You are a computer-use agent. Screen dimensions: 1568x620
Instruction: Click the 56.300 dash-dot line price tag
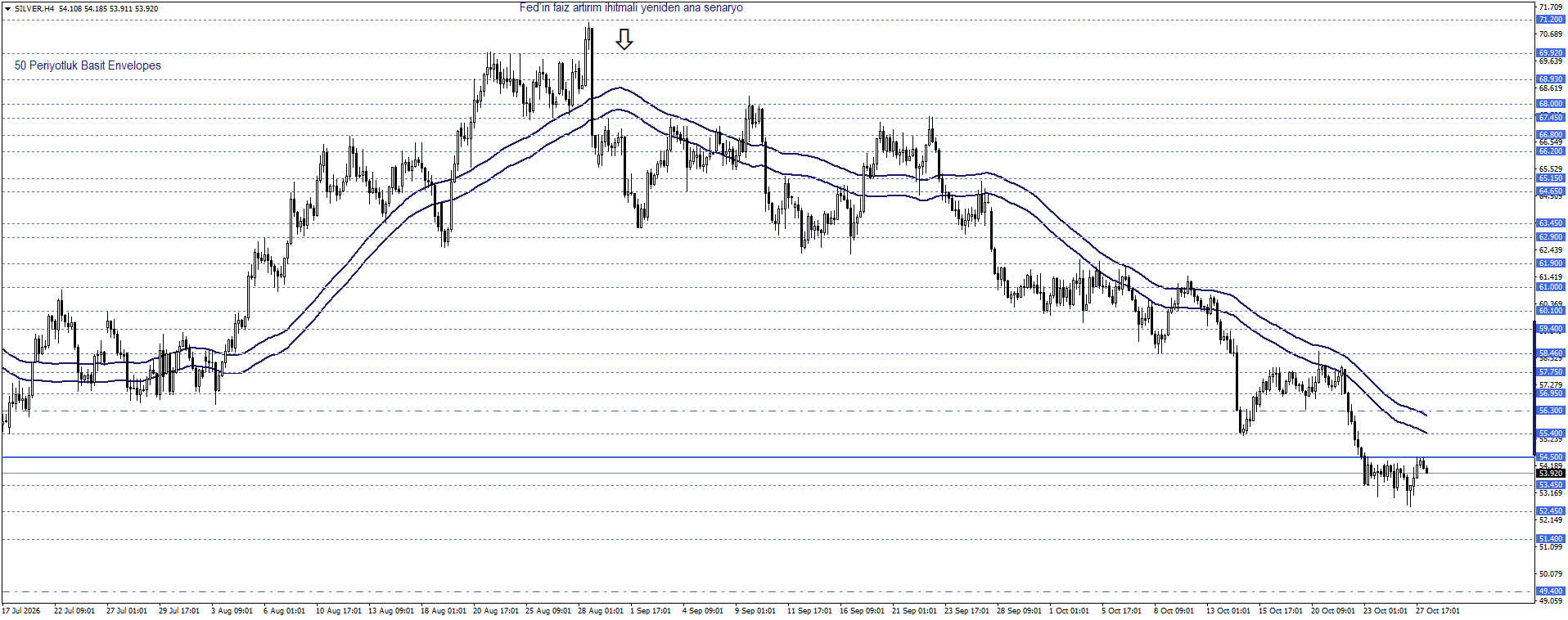(1550, 411)
